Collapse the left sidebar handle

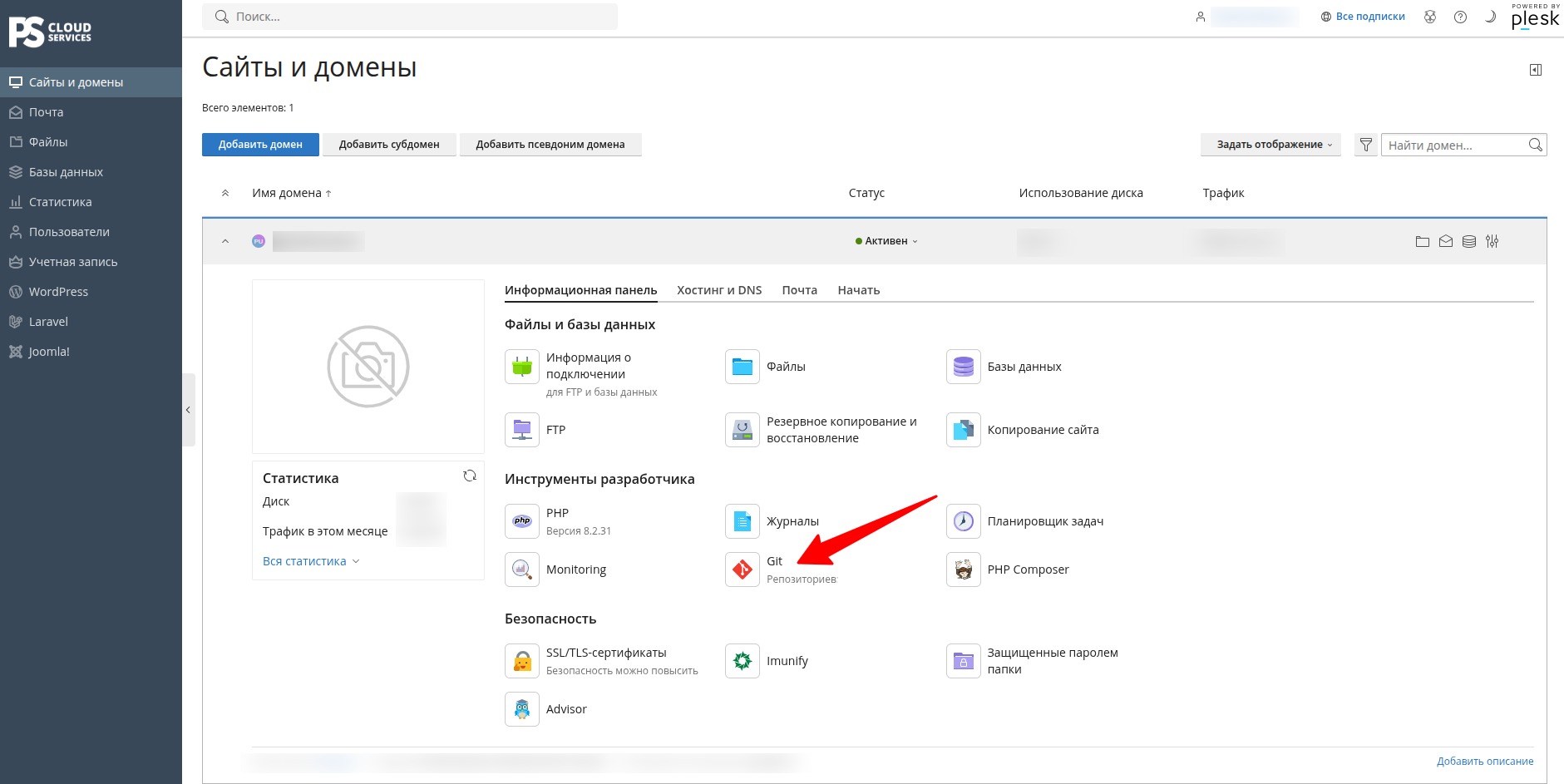[189, 410]
